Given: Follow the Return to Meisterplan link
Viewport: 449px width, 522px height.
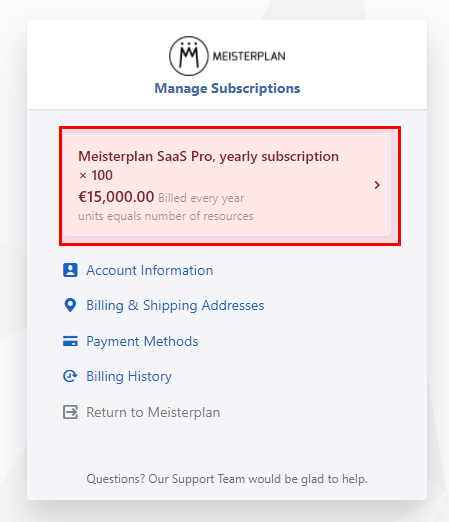Looking at the screenshot, I should pos(153,413).
